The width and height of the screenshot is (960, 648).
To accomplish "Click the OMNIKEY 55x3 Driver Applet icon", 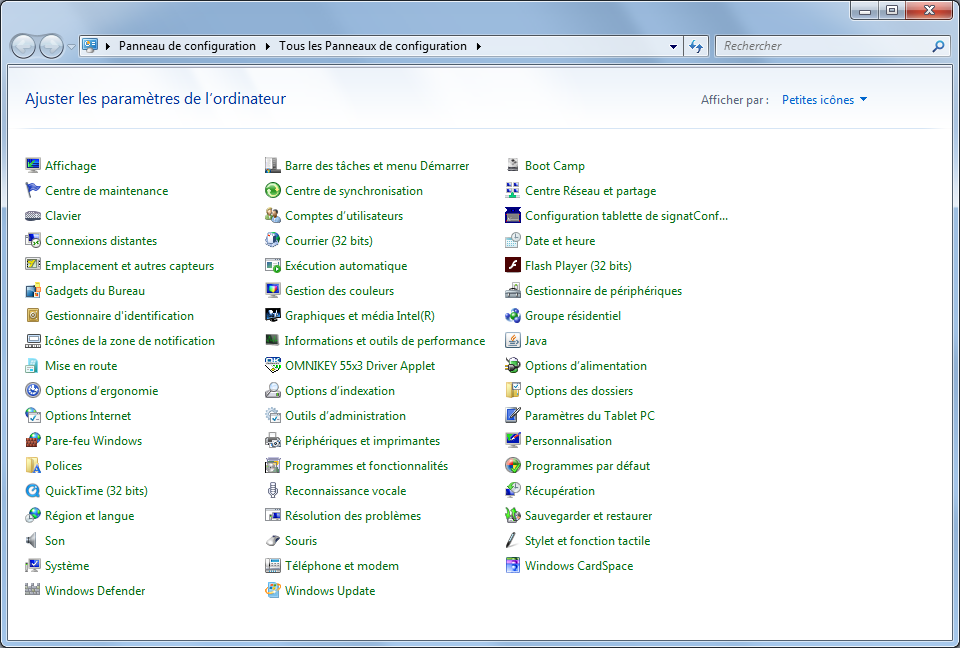I will point(272,366).
